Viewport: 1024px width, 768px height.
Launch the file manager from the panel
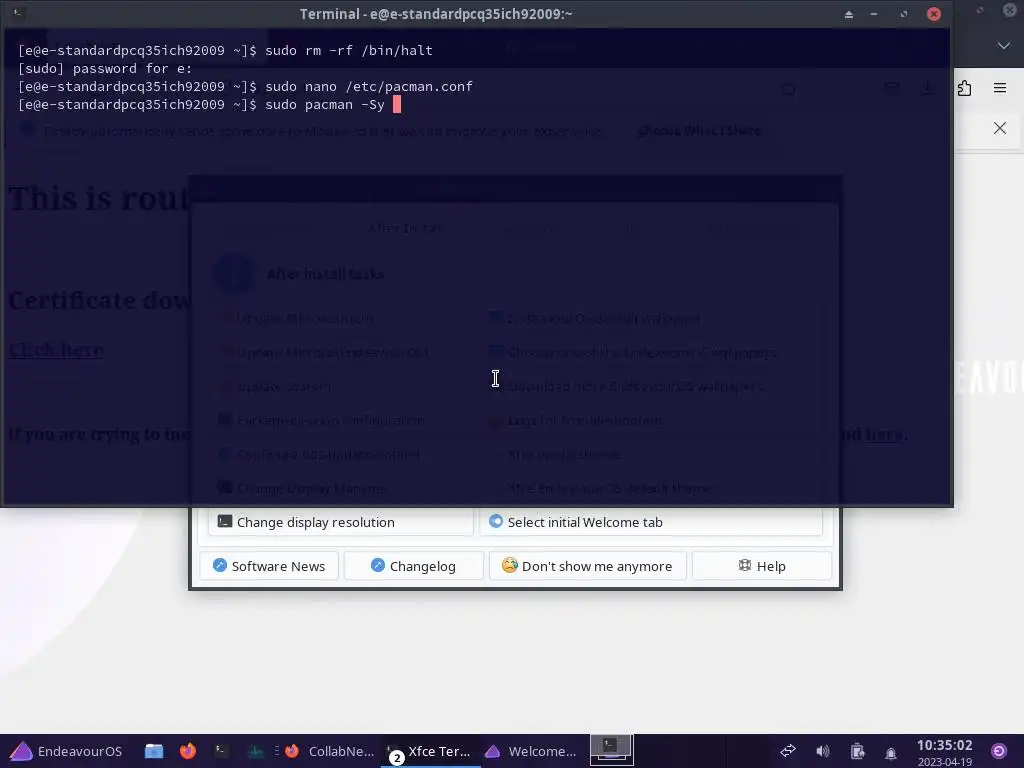pyautogui.click(x=154, y=751)
